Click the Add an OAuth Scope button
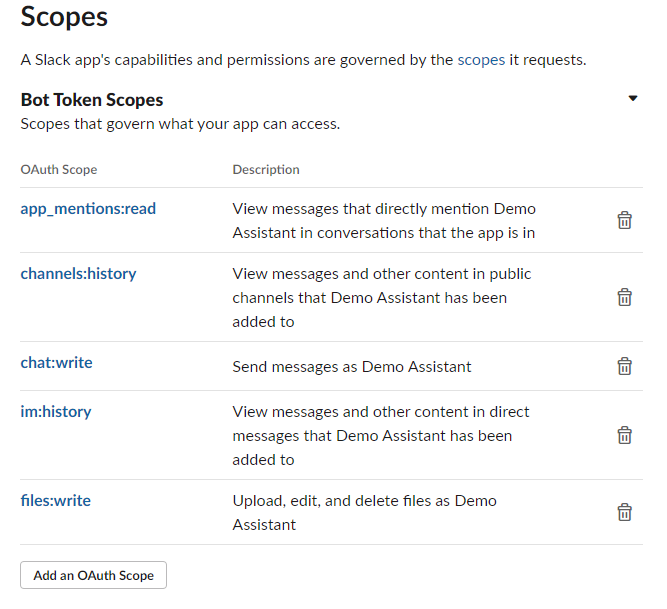 coord(94,575)
